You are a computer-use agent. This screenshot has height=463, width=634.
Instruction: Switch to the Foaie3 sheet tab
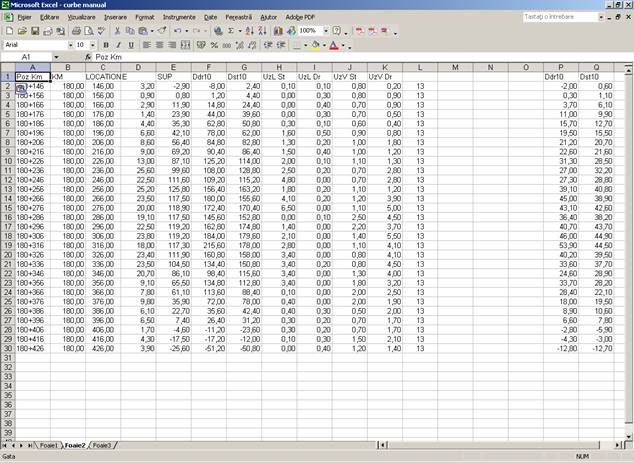click(102, 445)
